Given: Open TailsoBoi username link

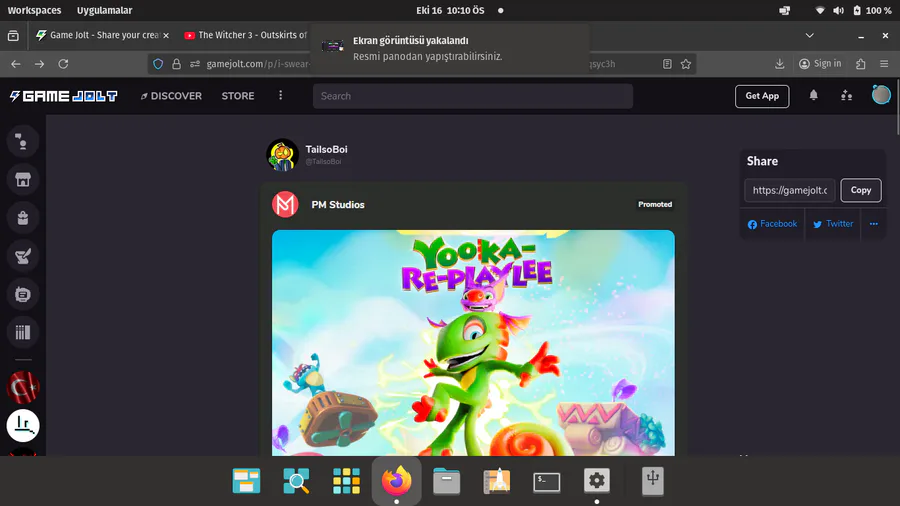Looking at the screenshot, I should (326, 149).
